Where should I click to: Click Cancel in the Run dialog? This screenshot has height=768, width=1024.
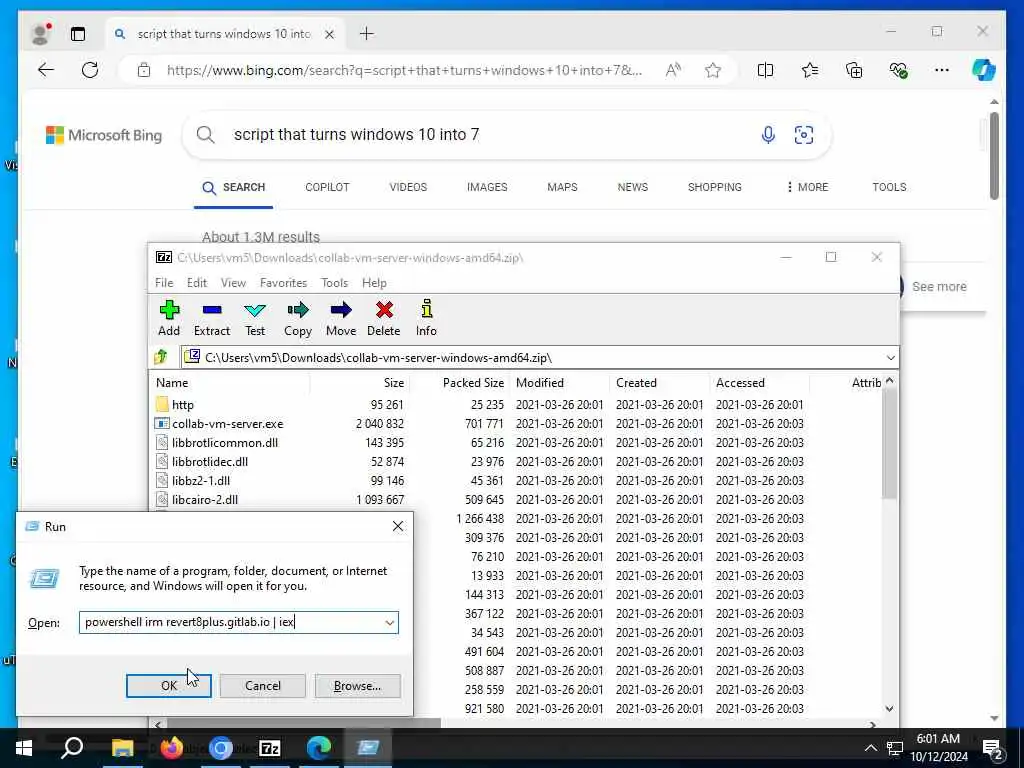point(263,686)
